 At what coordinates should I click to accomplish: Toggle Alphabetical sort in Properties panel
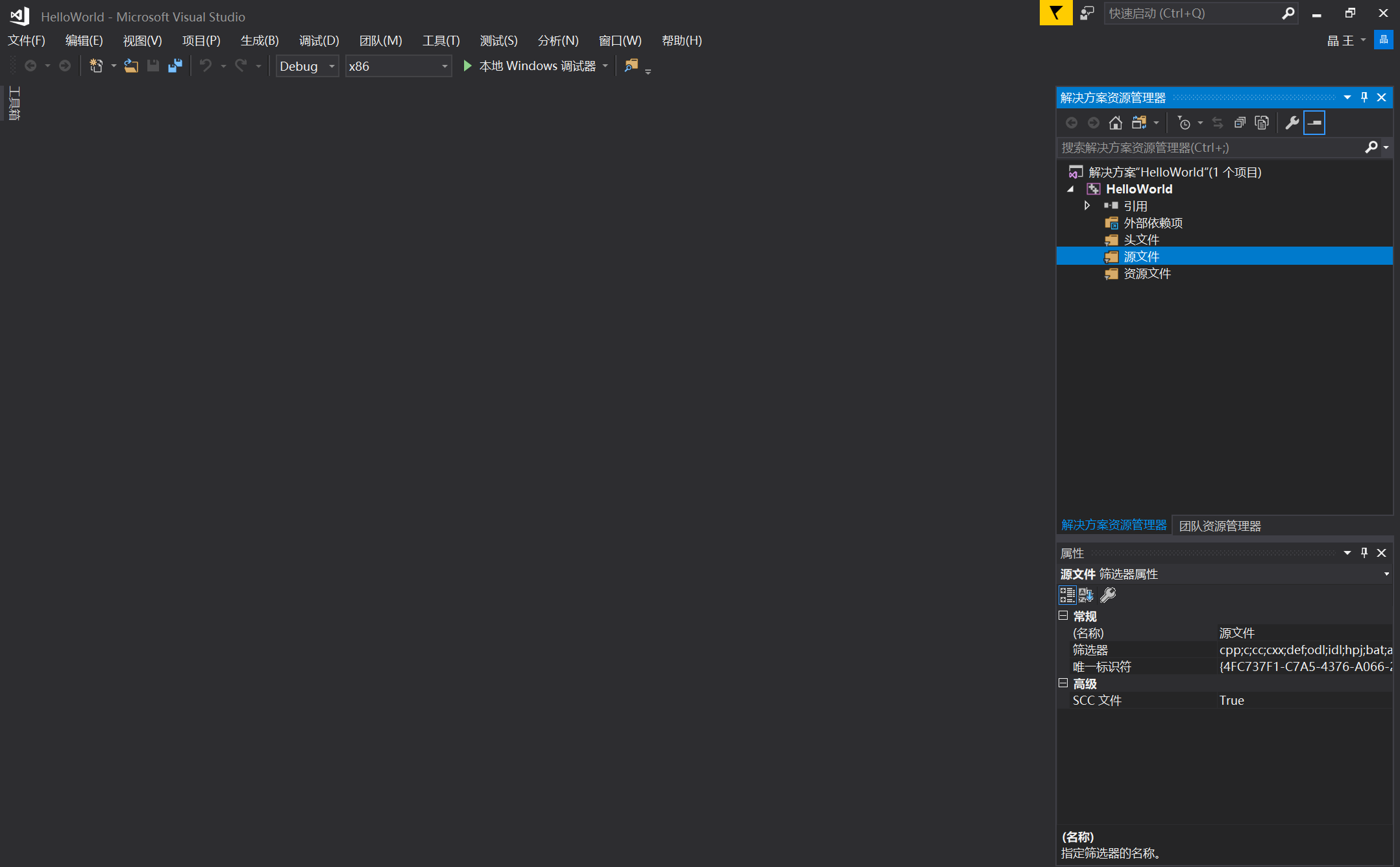(x=1086, y=594)
